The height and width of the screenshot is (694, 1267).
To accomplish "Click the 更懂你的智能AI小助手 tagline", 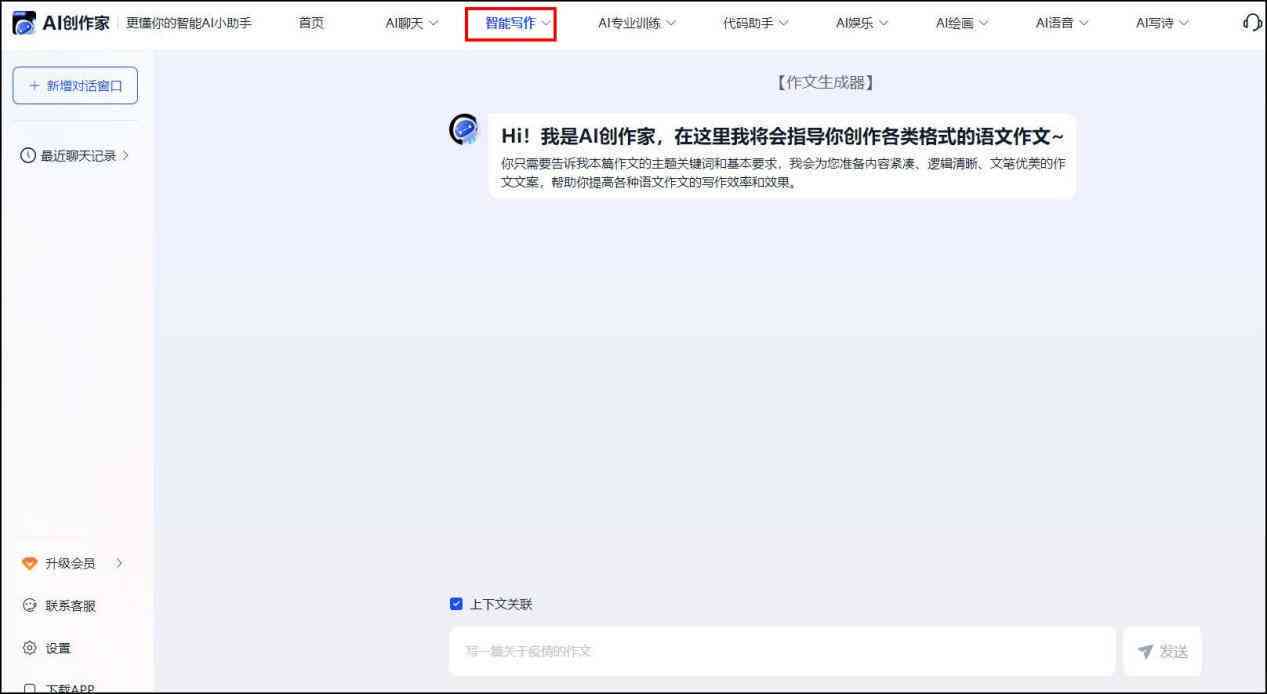I will (189, 23).
